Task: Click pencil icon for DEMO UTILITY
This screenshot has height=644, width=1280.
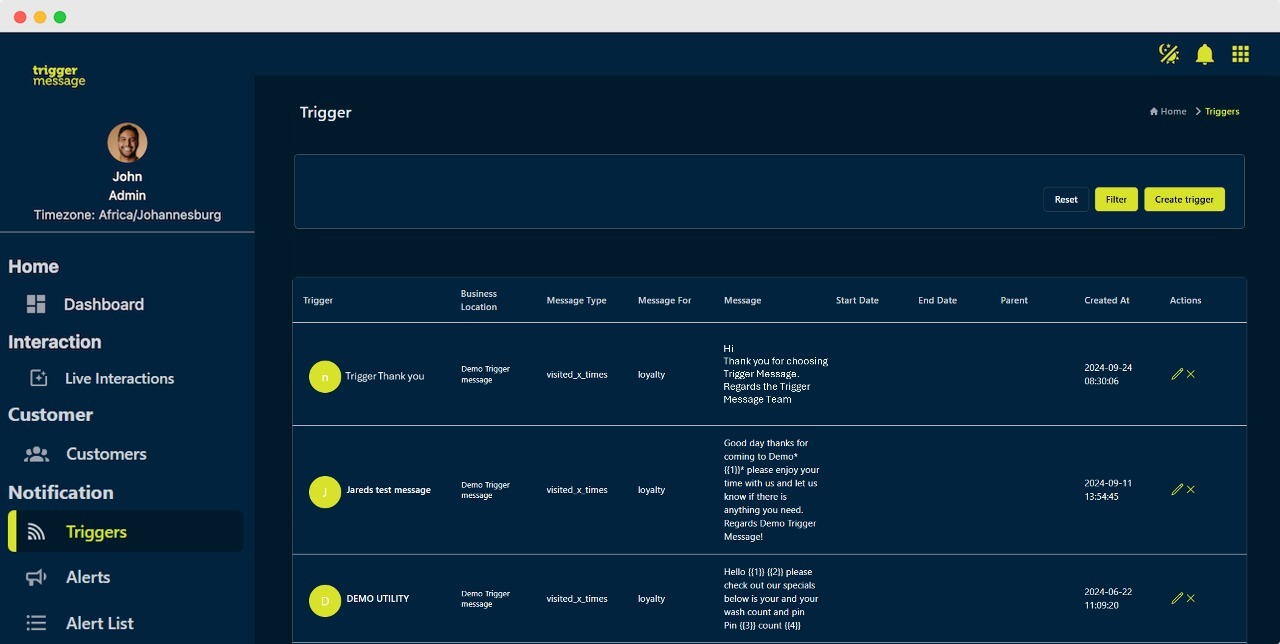Action: coord(1177,599)
